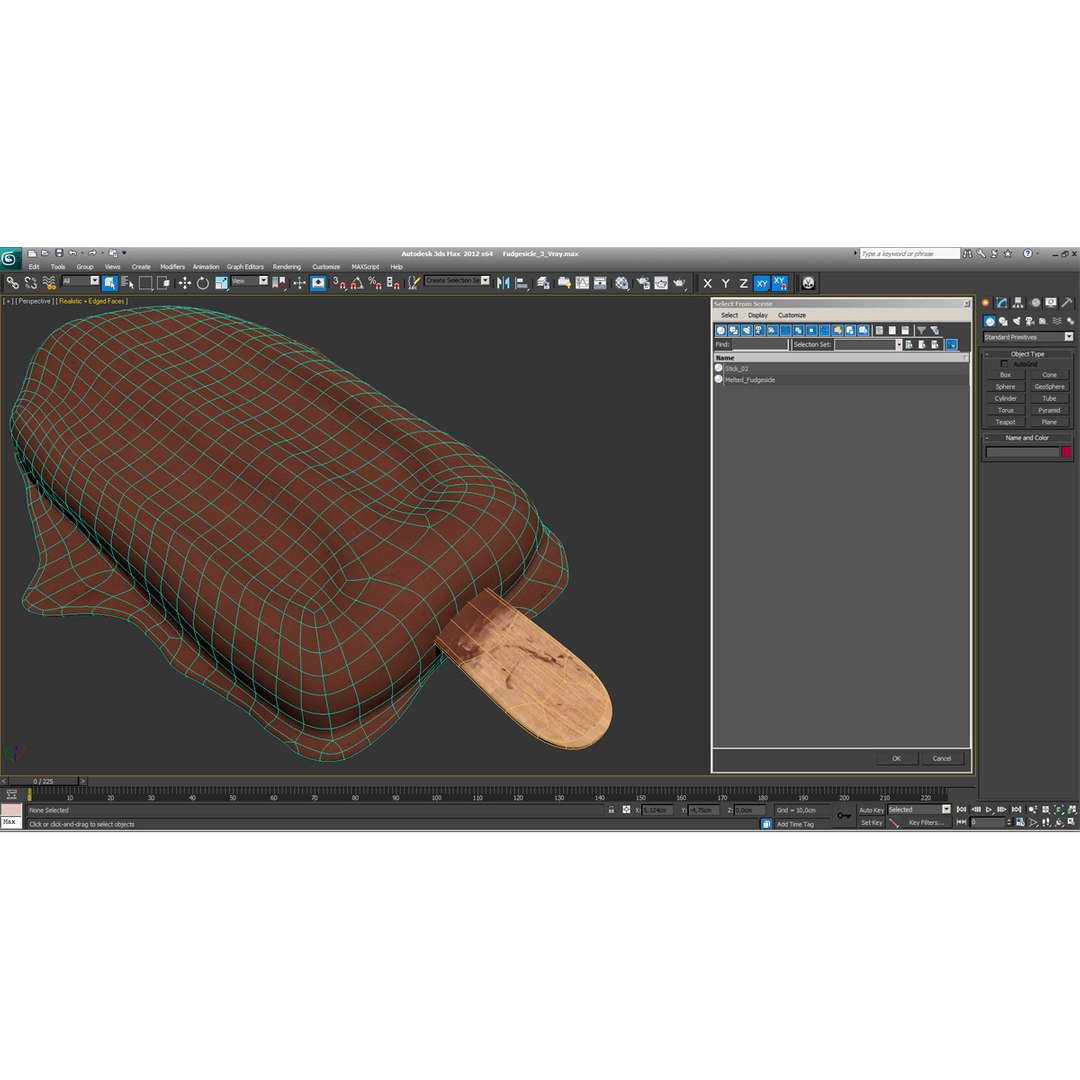The width and height of the screenshot is (1080, 1080).
Task: Click the OK button in Select From Scene
Action: [897, 758]
